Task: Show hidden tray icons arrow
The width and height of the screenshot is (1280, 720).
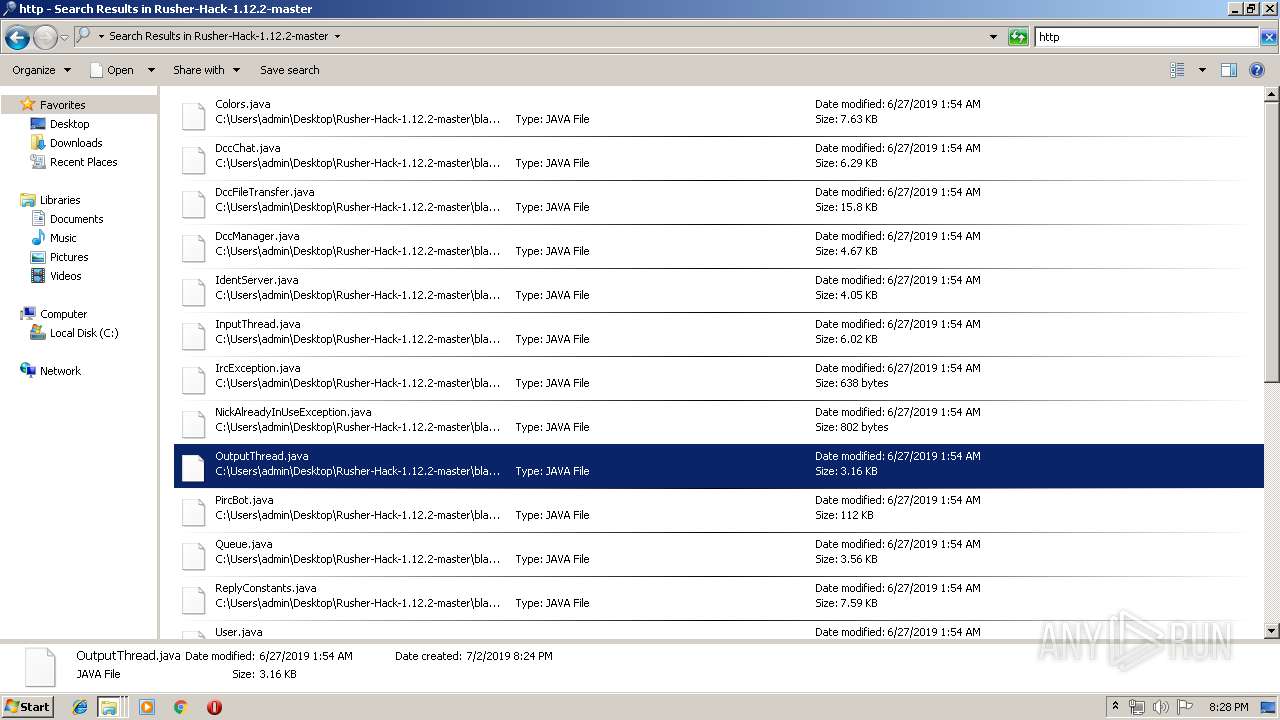Action: point(1115,707)
